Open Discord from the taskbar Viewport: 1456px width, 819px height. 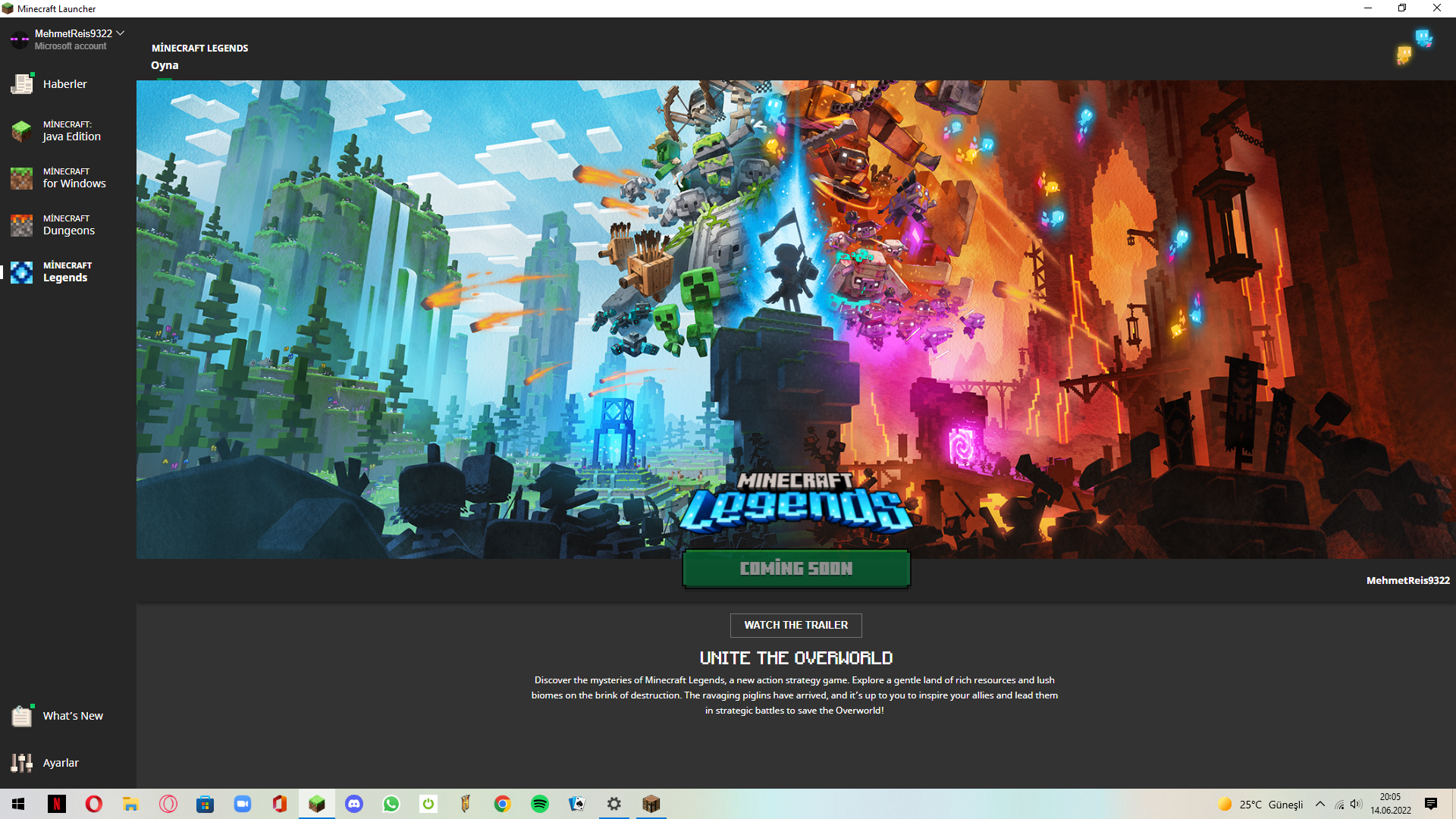[x=354, y=804]
